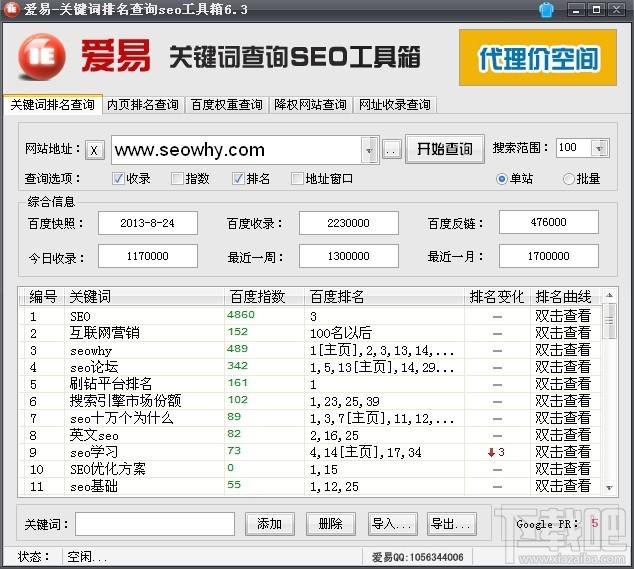Click the keyword list scrollbar thumb

(x=609, y=321)
